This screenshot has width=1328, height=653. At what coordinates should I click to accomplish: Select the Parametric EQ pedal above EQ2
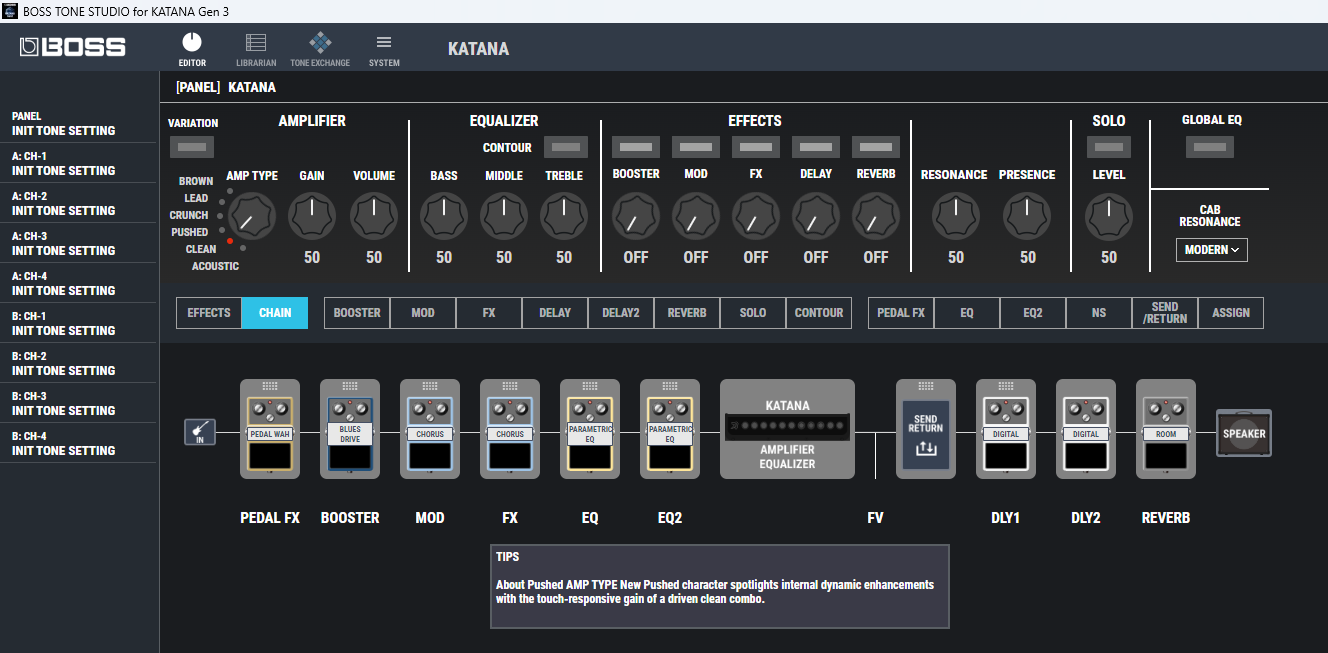(670, 434)
